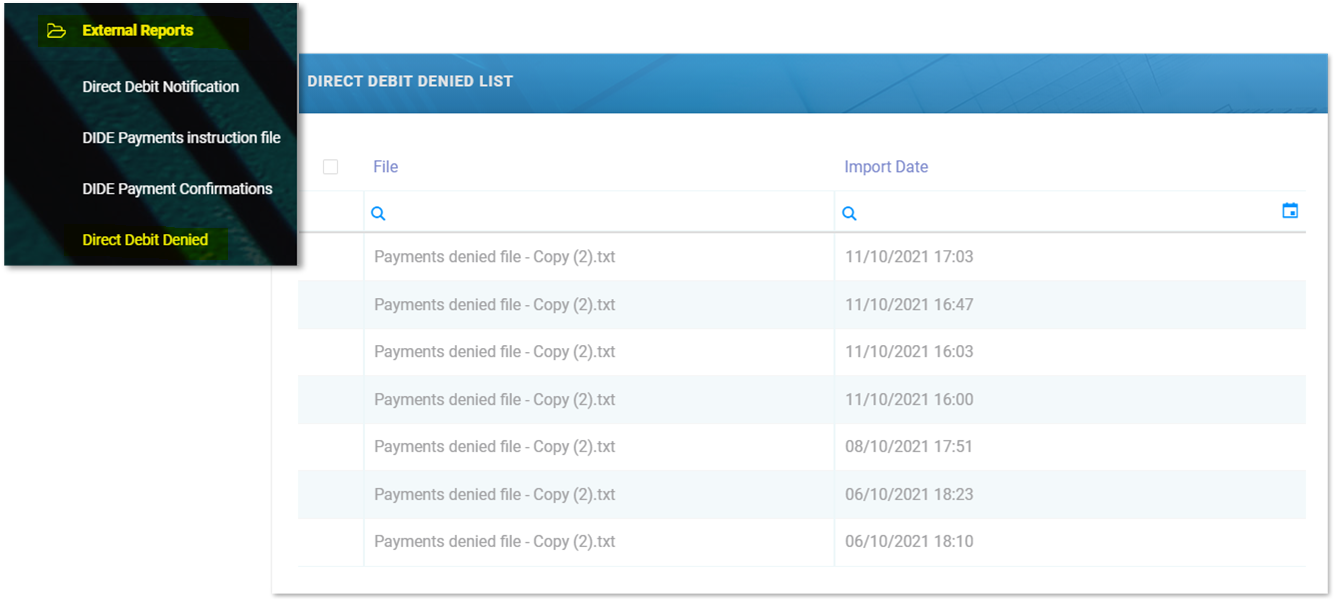The width and height of the screenshot is (1338, 603).
Task: Click the search icon in Import Date filter
Action: [849, 213]
